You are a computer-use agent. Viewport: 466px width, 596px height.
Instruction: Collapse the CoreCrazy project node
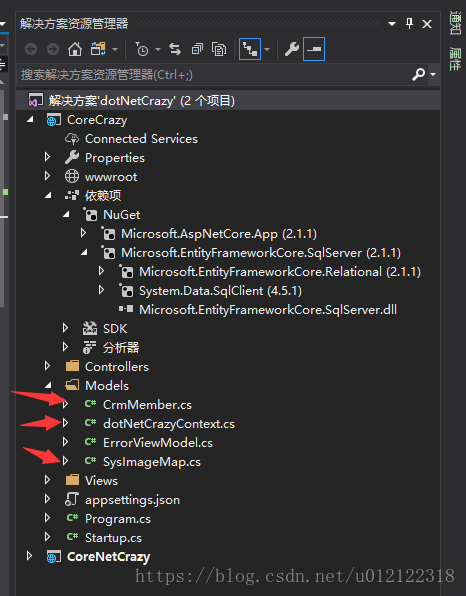tap(30, 120)
